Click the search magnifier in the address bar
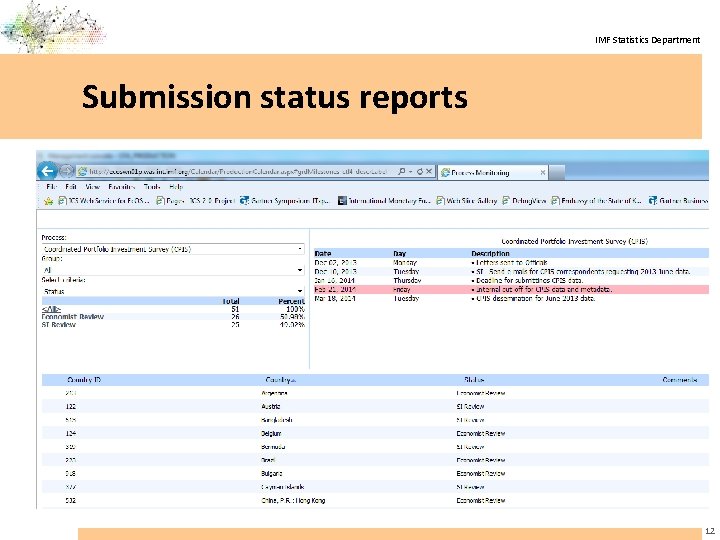 402,172
